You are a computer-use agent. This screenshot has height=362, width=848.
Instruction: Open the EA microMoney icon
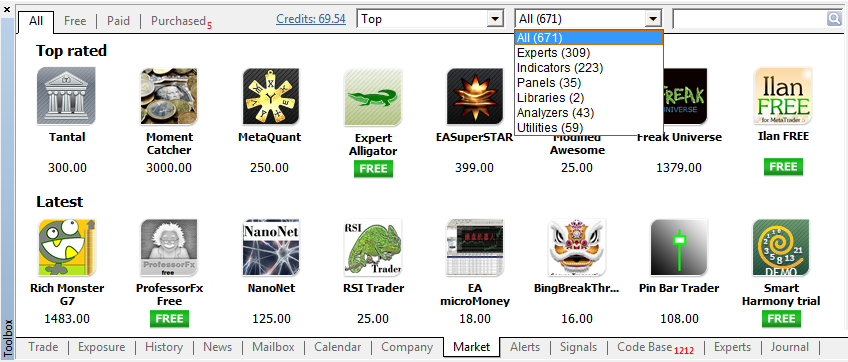point(476,248)
